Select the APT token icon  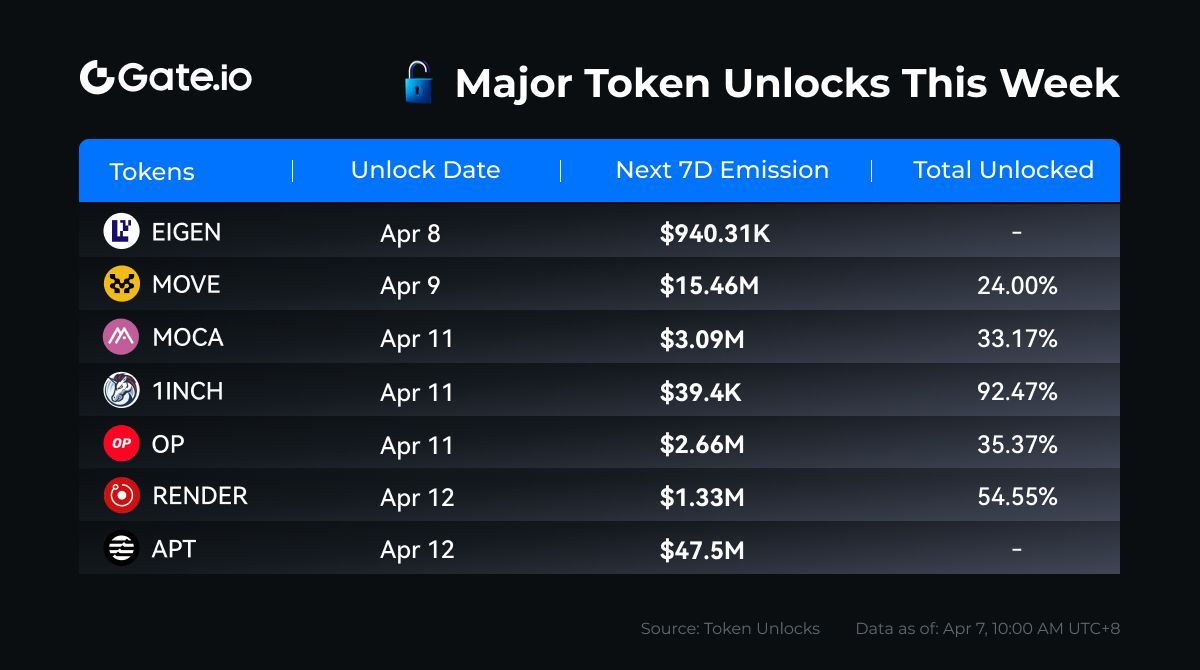tap(121, 548)
